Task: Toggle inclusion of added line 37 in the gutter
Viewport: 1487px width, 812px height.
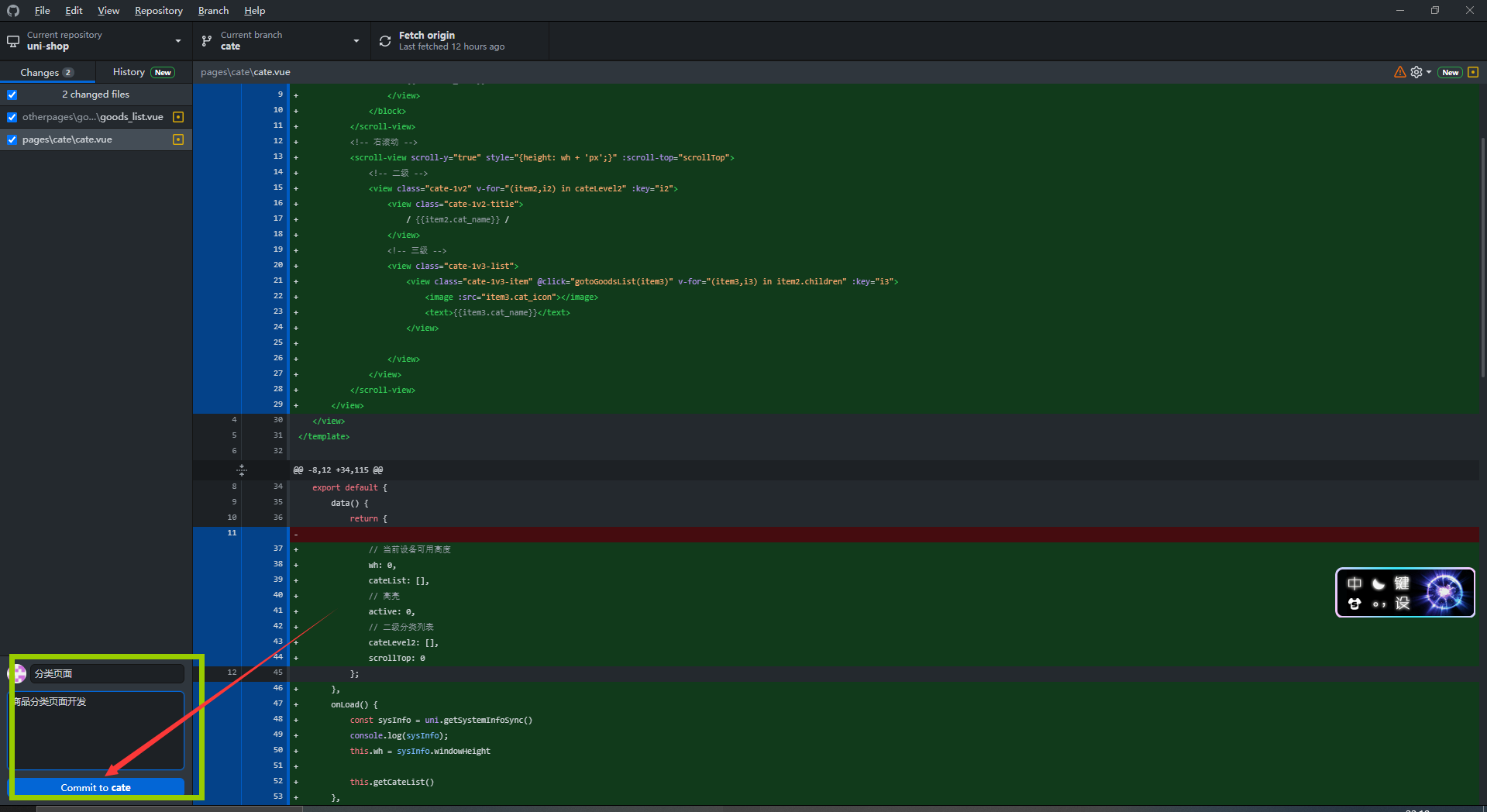Action: (x=240, y=549)
